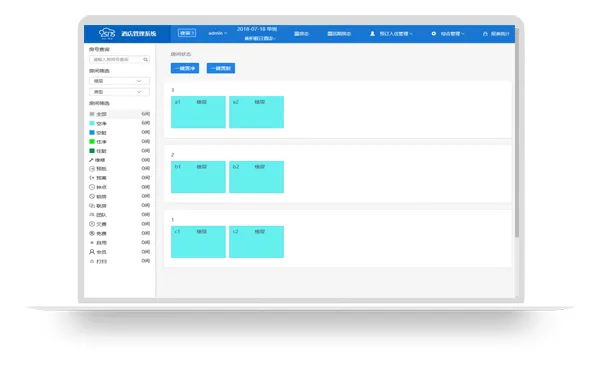Expand the admin user dropdown
The image size is (600, 367).
218,33
